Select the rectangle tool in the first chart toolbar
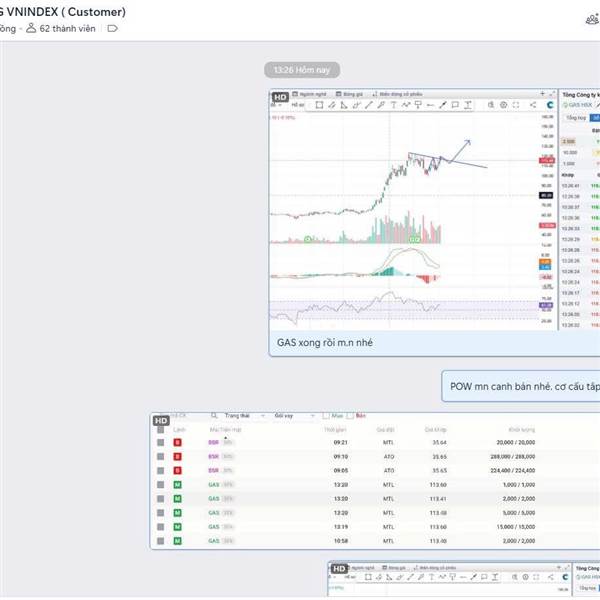The height and width of the screenshot is (600, 600). 319,105
